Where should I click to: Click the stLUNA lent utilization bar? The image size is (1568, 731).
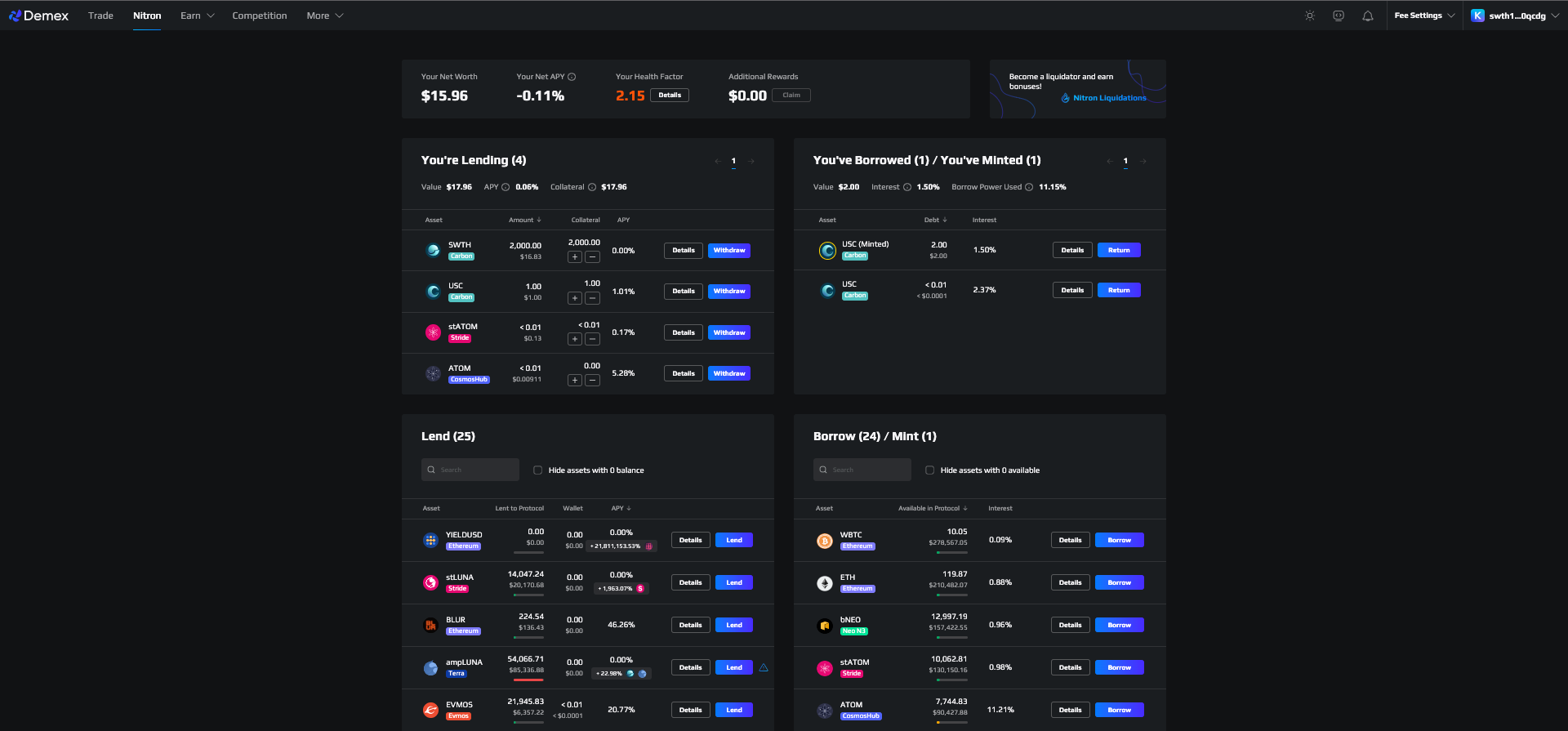coord(528,595)
